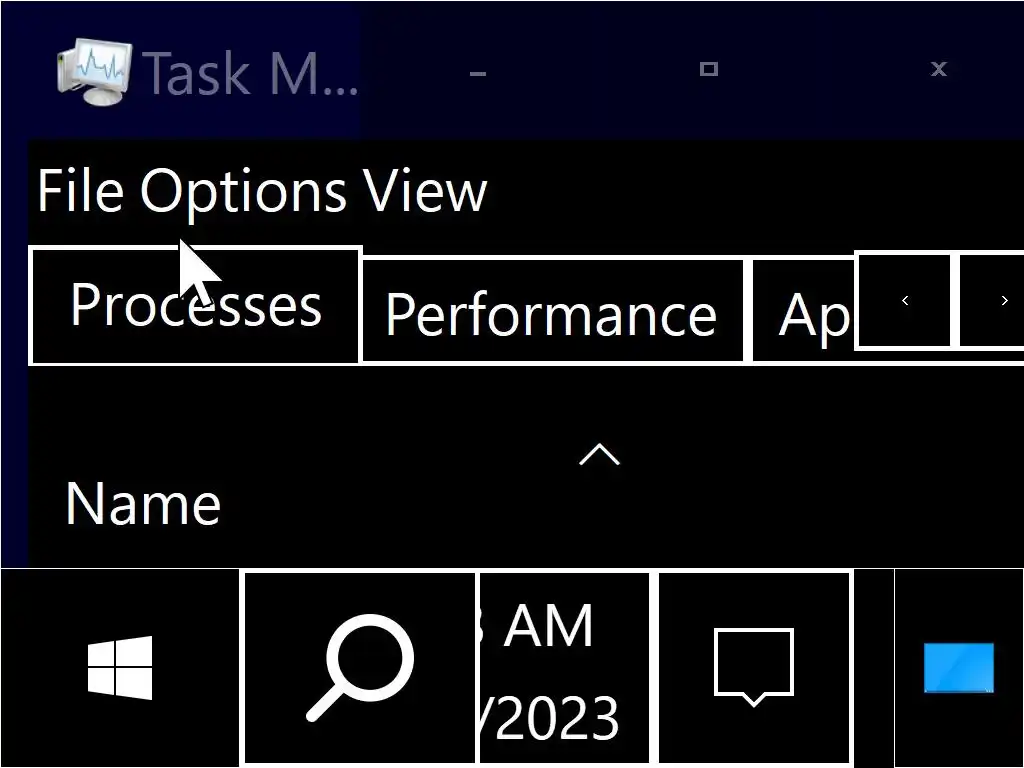The height and width of the screenshot is (768, 1024).
Task: Click the Task Manager title text
Action: click(250, 72)
